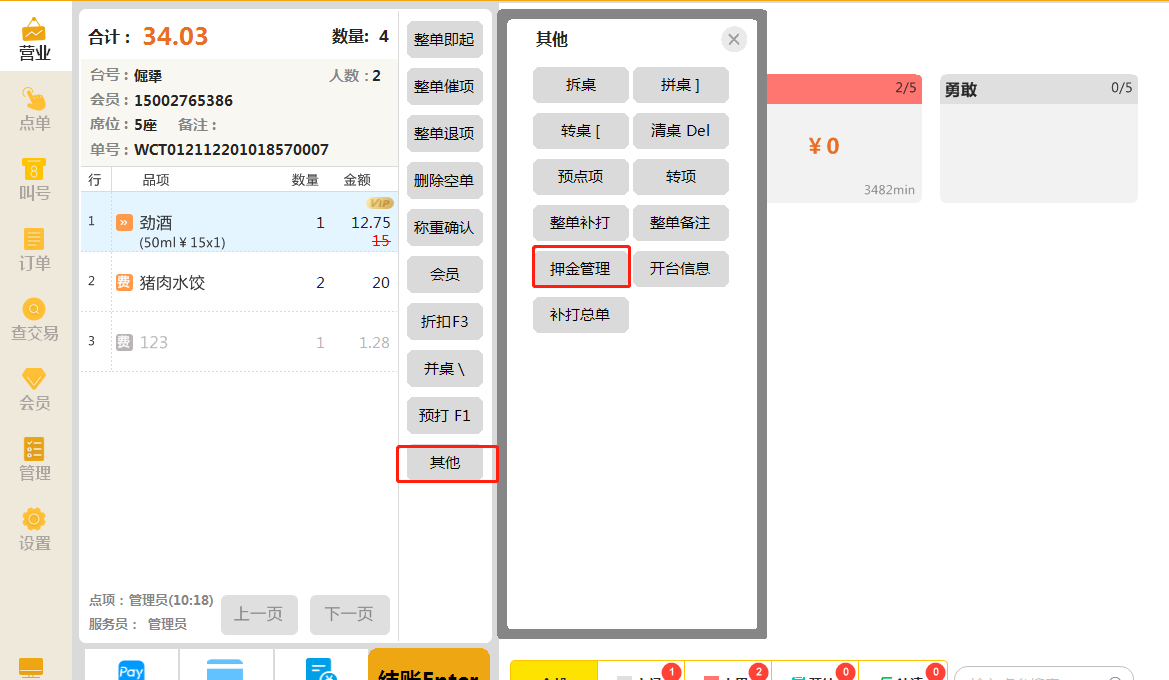Click the Pay payment icon at bottom

pos(131,670)
